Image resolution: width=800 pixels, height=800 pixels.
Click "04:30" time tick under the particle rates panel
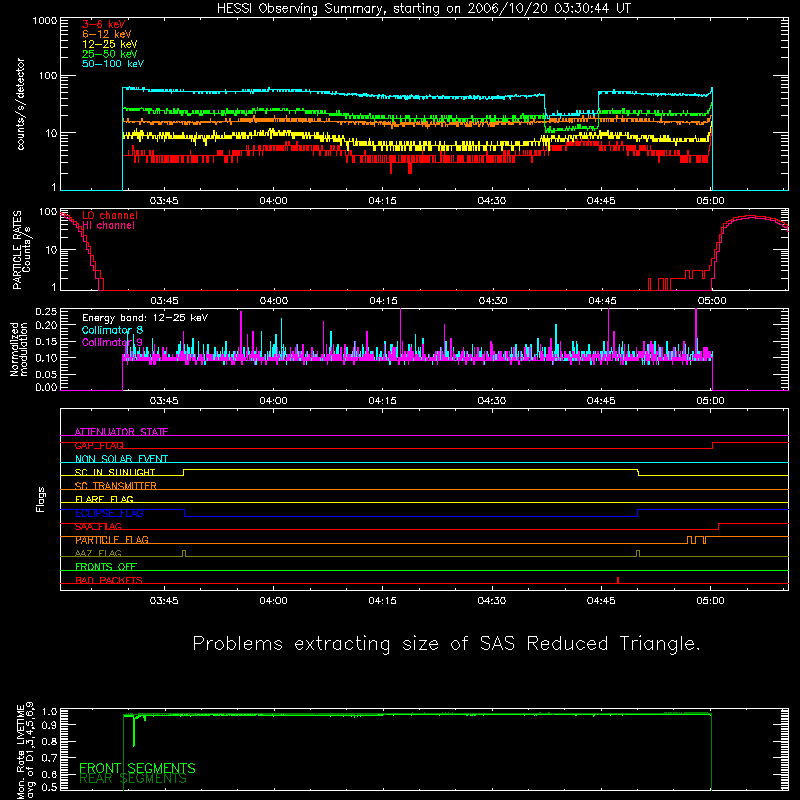[492, 301]
